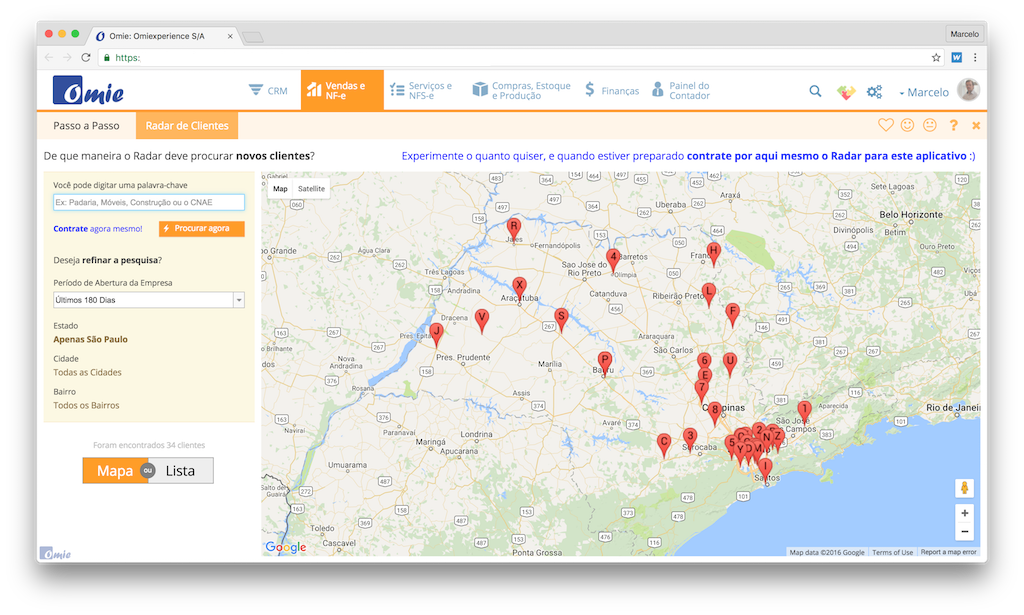Click map pin J on the map
This screenshot has width=1024, height=615.
click(x=436, y=334)
